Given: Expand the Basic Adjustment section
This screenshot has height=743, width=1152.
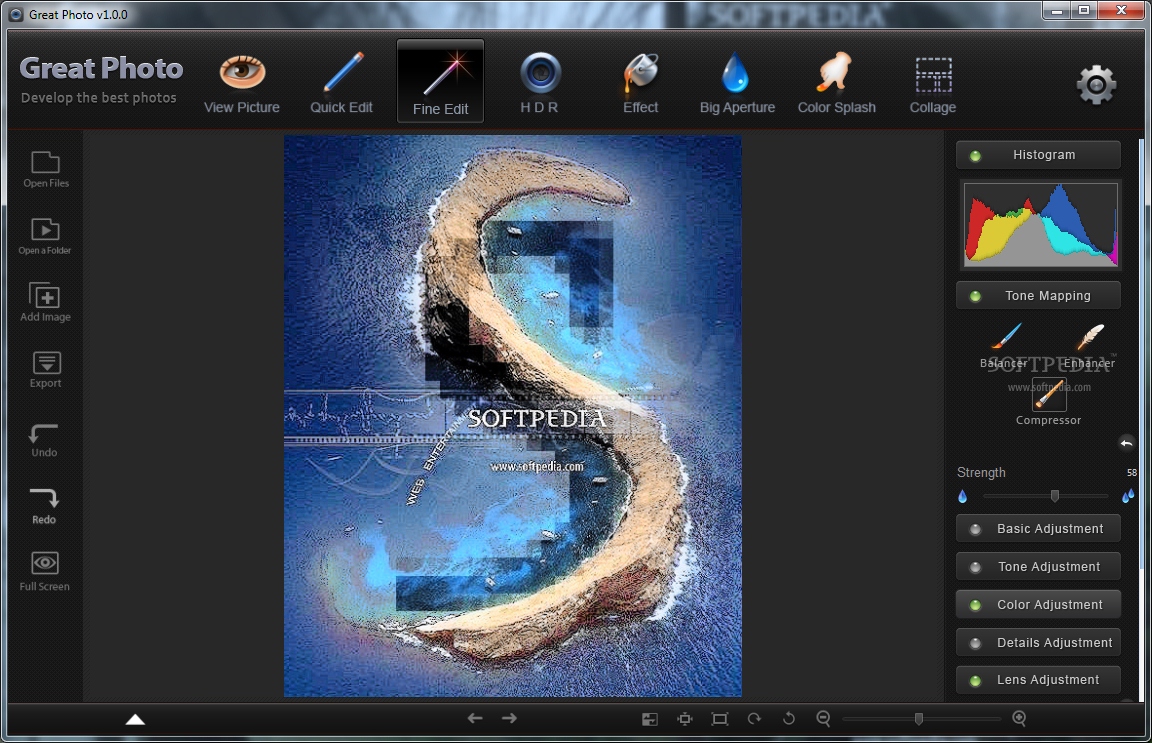Looking at the screenshot, I should (1038, 528).
